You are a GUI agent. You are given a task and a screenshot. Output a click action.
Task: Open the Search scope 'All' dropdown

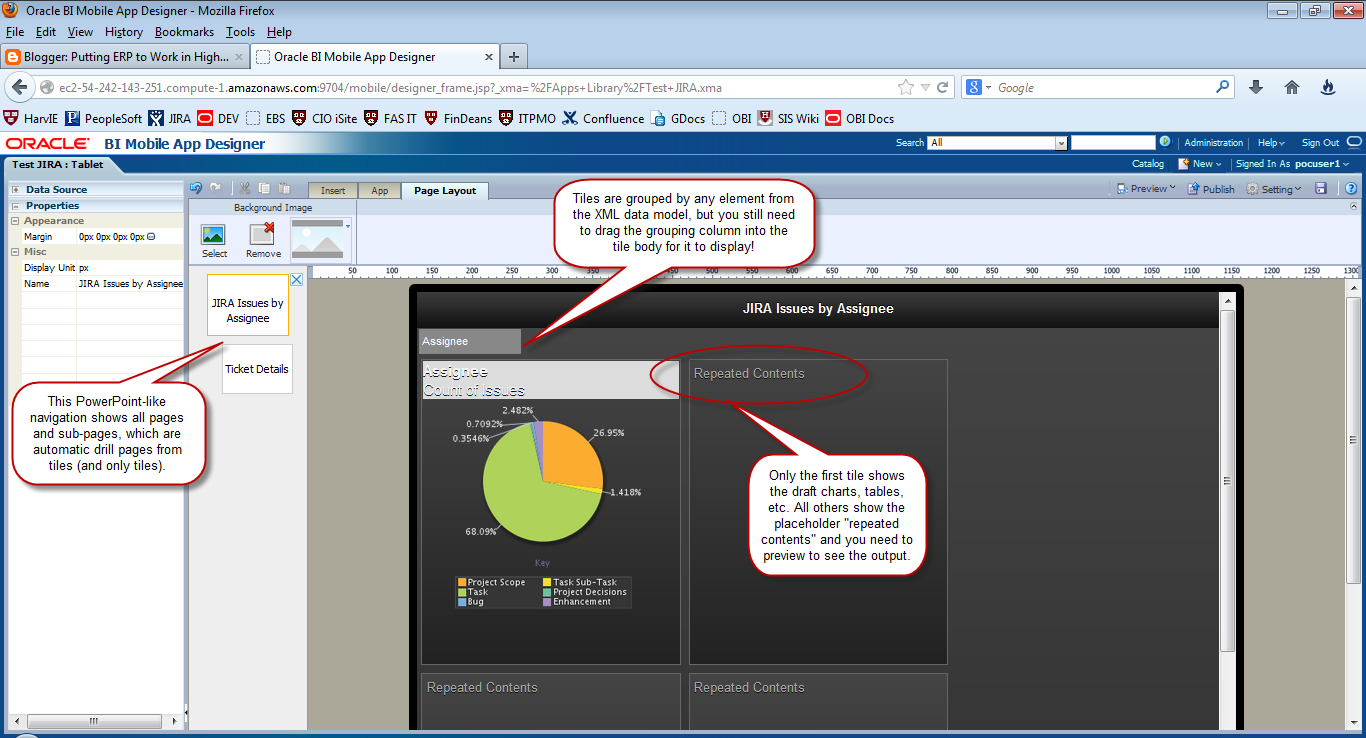(1061, 143)
